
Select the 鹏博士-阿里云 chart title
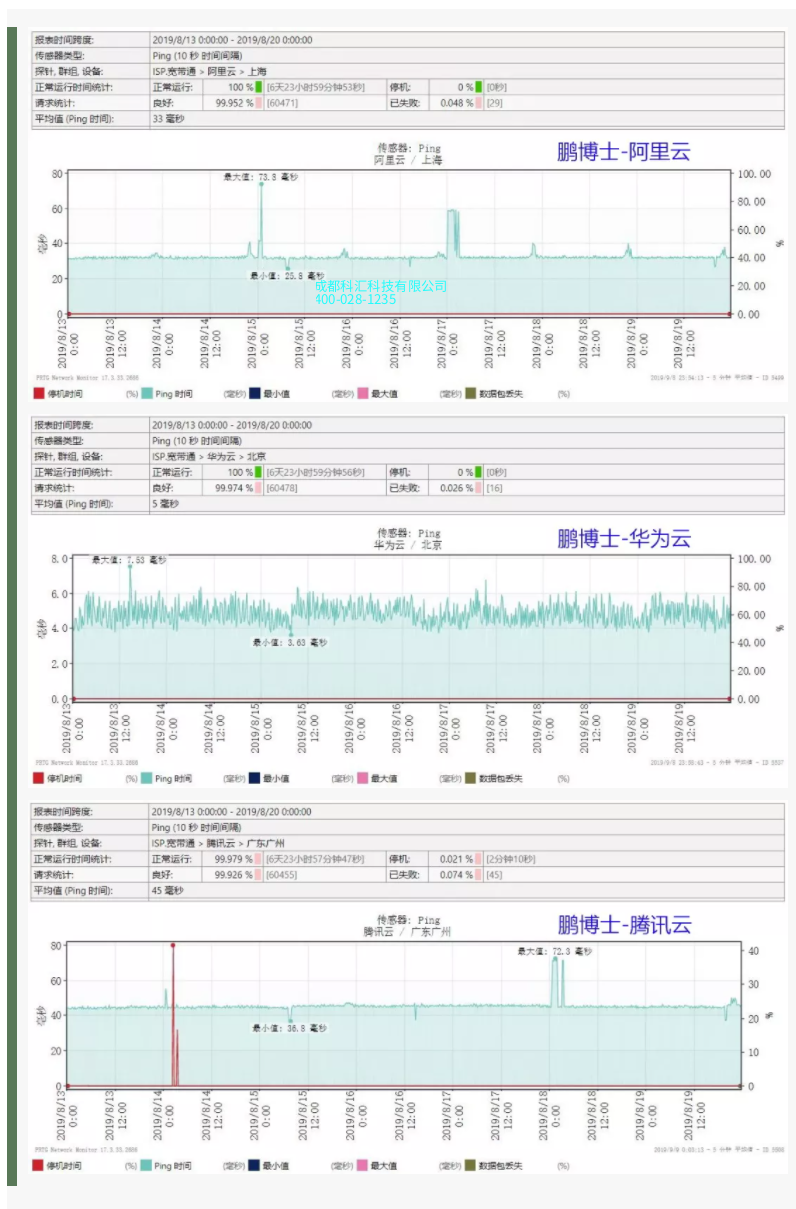(623, 152)
